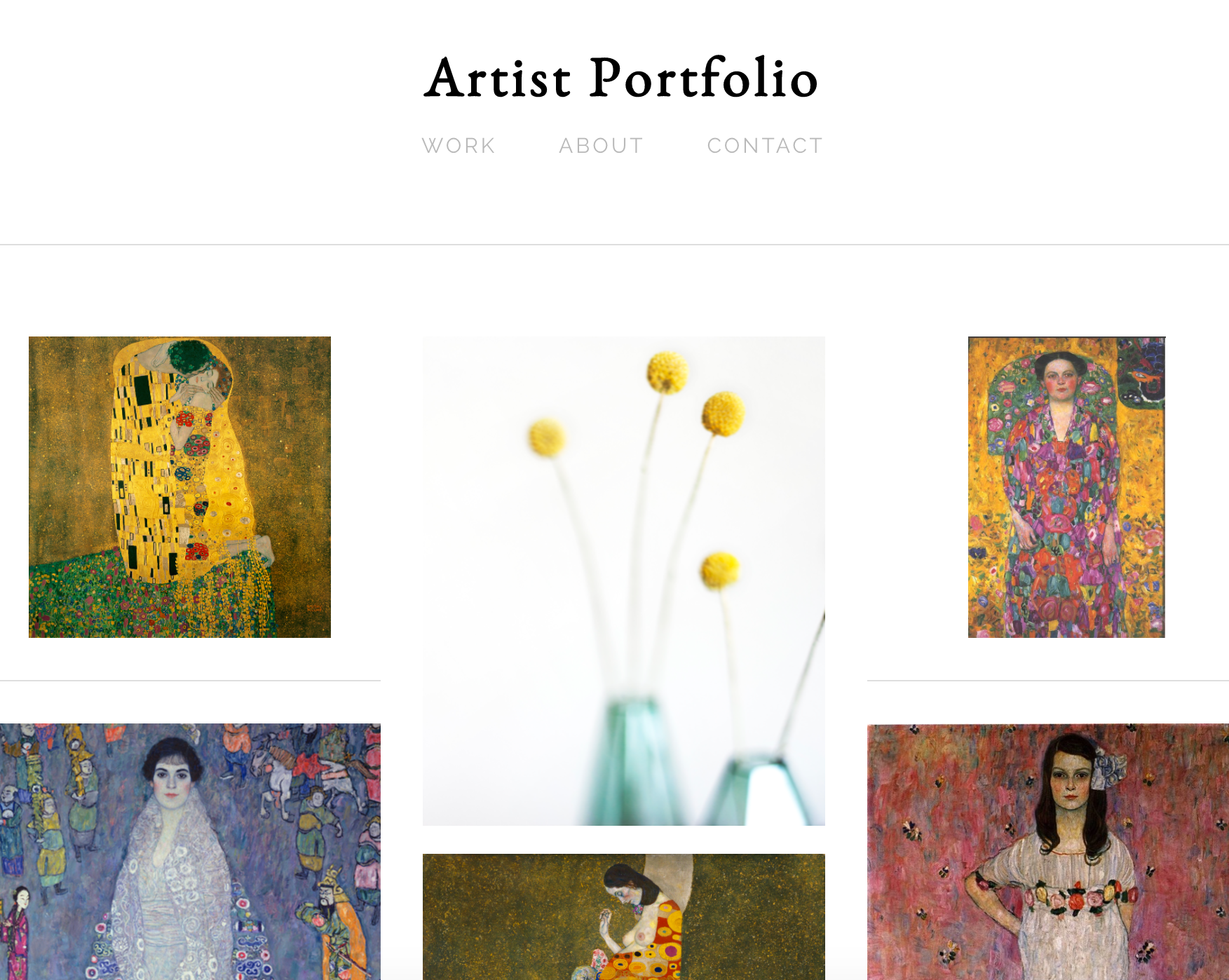Click the topmost yellow flower ball in photo
Image resolution: width=1229 pixels, height=980 pixels.
point(667,372)
